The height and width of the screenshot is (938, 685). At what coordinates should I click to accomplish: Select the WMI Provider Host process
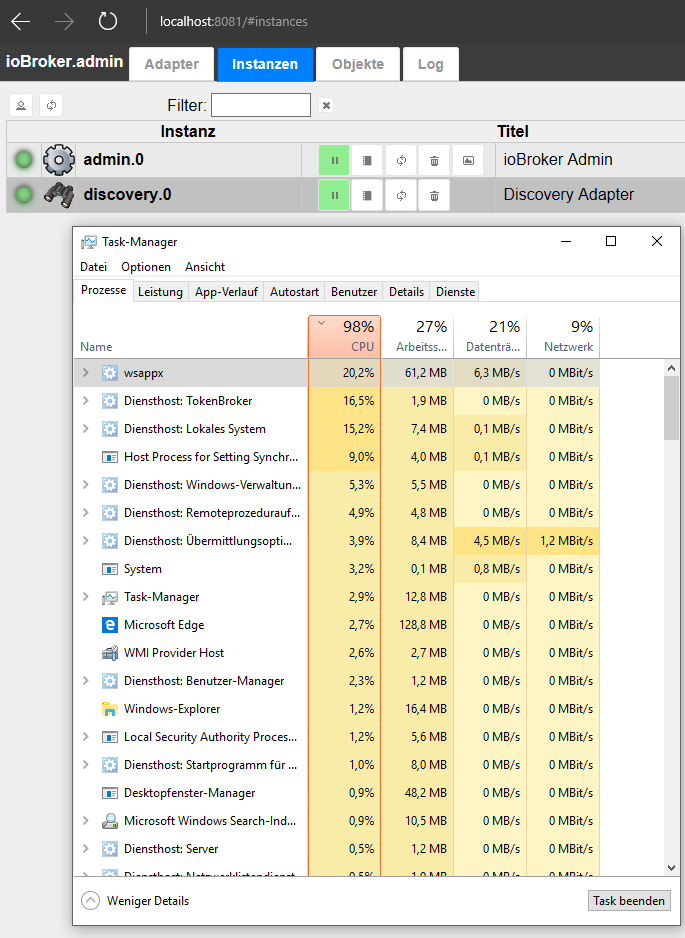tap(337, 653)
